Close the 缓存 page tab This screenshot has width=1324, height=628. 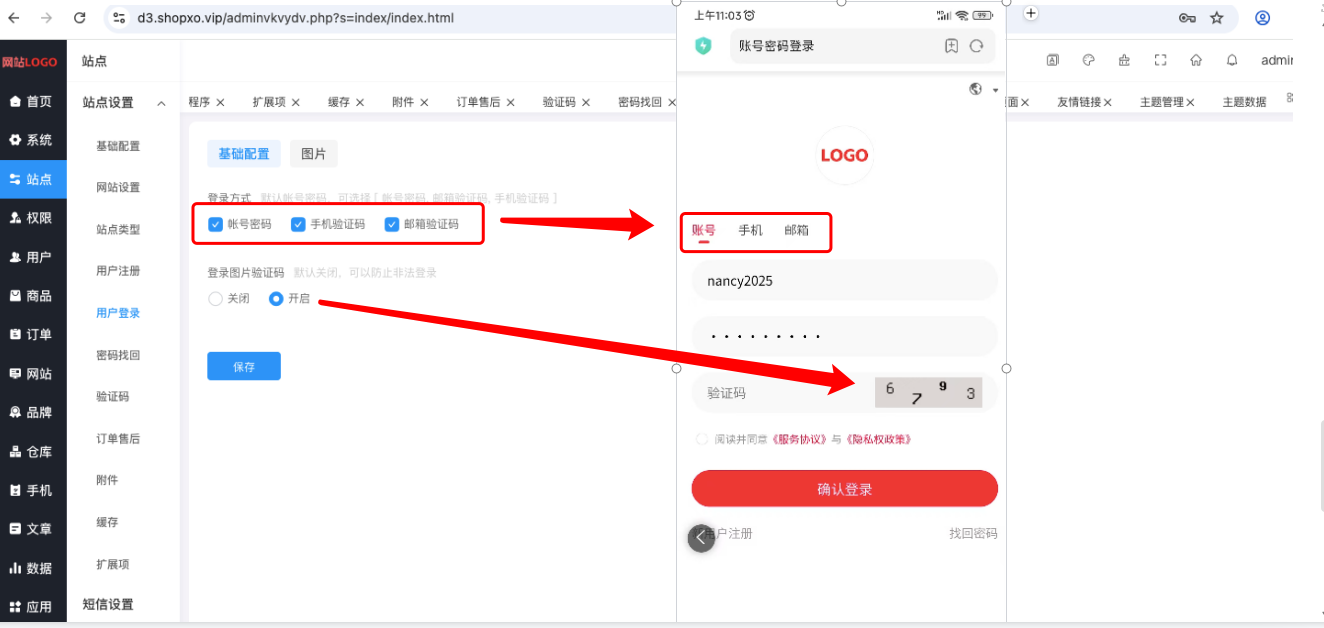pyautogui.click(x=359, y=102)
